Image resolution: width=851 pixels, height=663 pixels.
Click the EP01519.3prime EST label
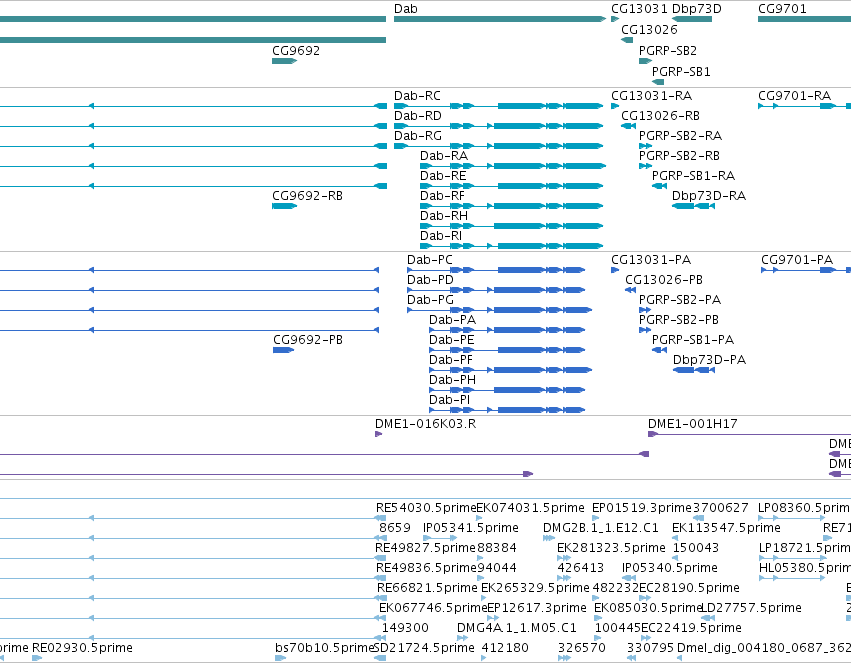pyautogui.click(x=642, y=508)
